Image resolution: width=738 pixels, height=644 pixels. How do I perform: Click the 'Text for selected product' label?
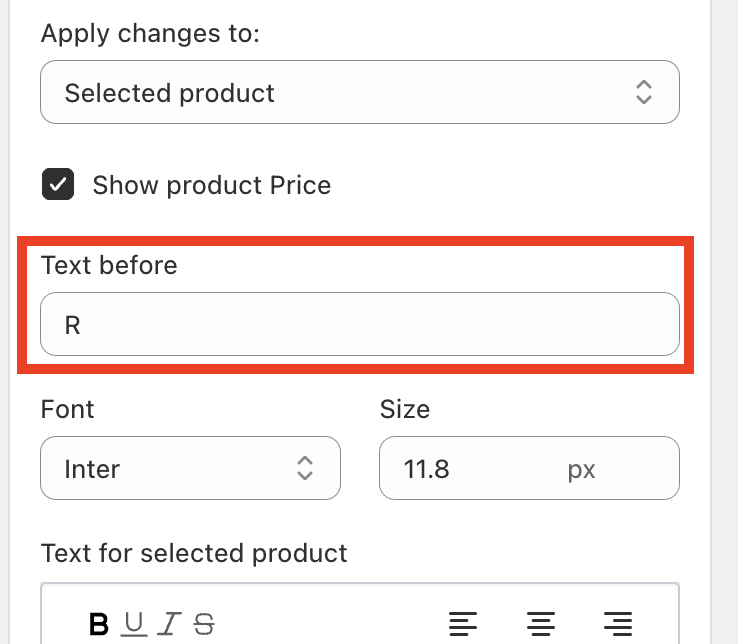194,553
